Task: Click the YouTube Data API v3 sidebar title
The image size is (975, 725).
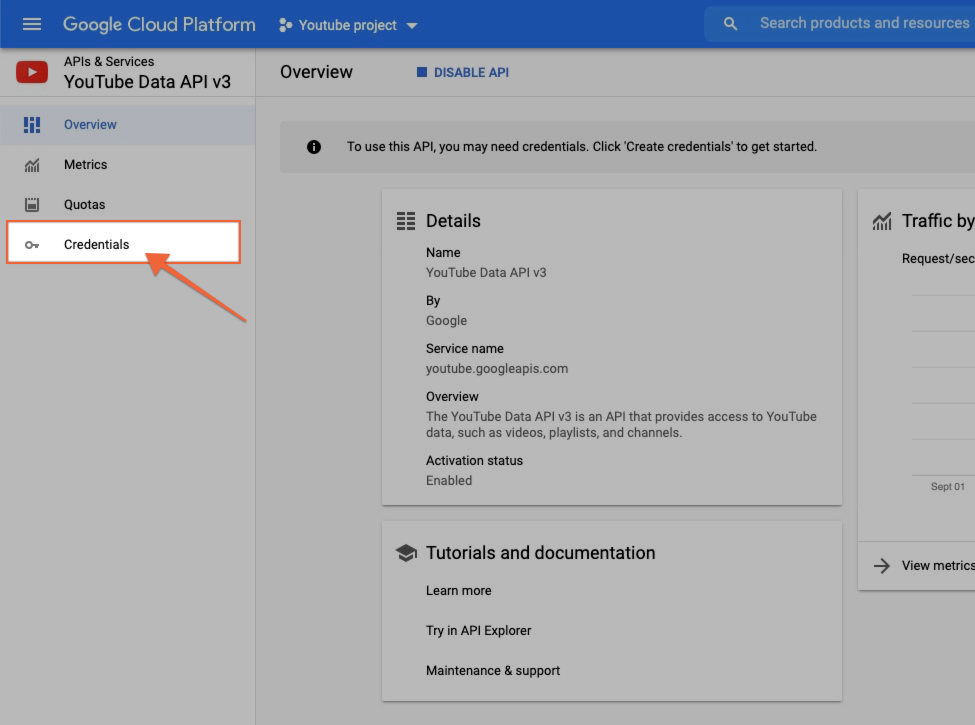Action: tap(147, 82)
